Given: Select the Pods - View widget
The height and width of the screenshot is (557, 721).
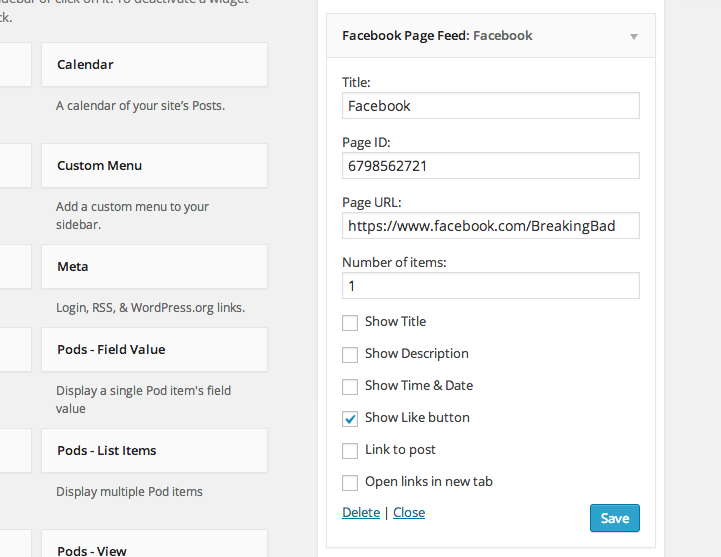Looking at the screenshot, I should [154, 544].
